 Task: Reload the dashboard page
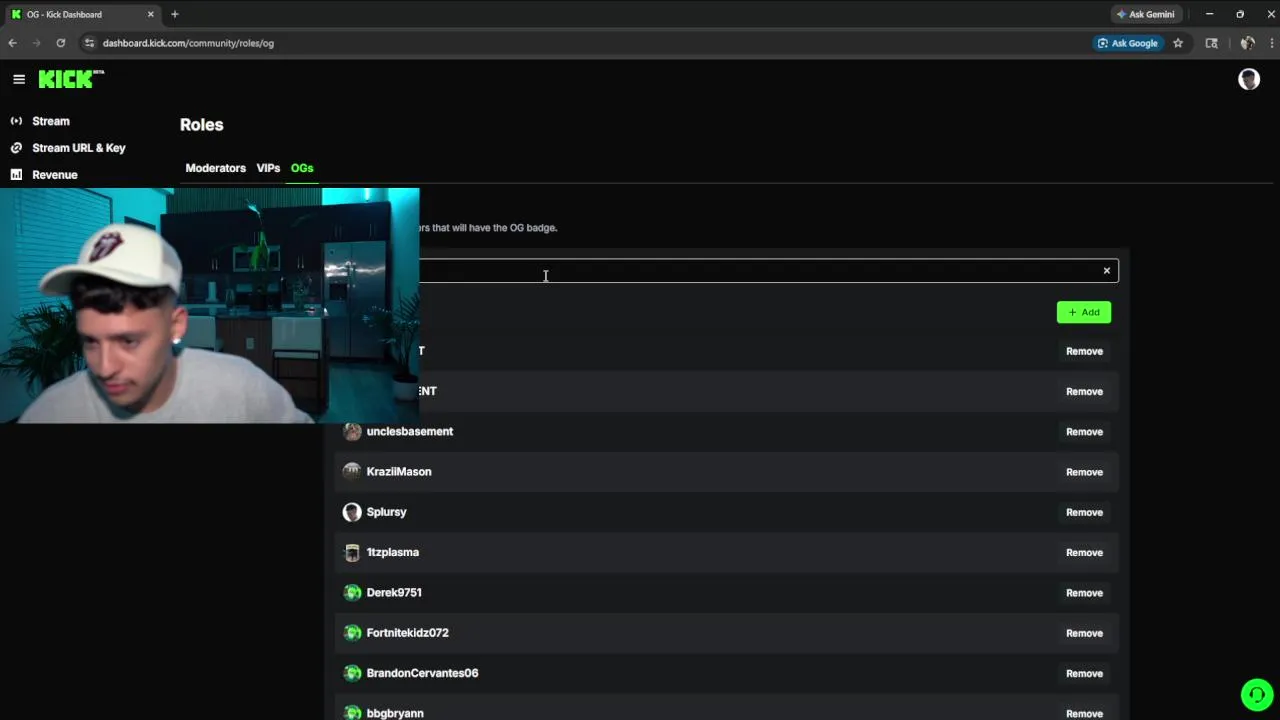pyautogui.click(x=61, y=43)
